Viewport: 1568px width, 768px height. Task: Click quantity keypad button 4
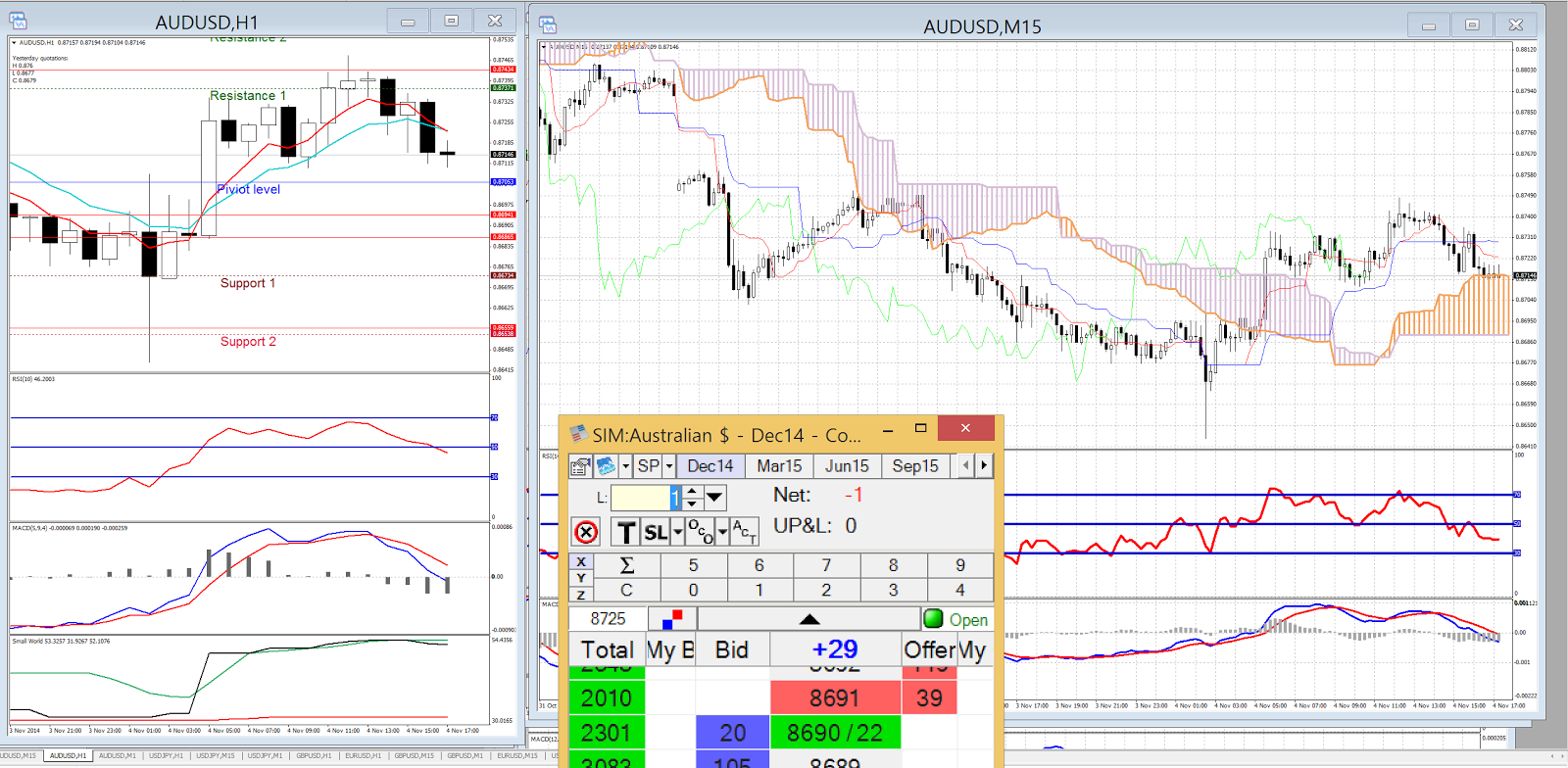click(960, 590)
